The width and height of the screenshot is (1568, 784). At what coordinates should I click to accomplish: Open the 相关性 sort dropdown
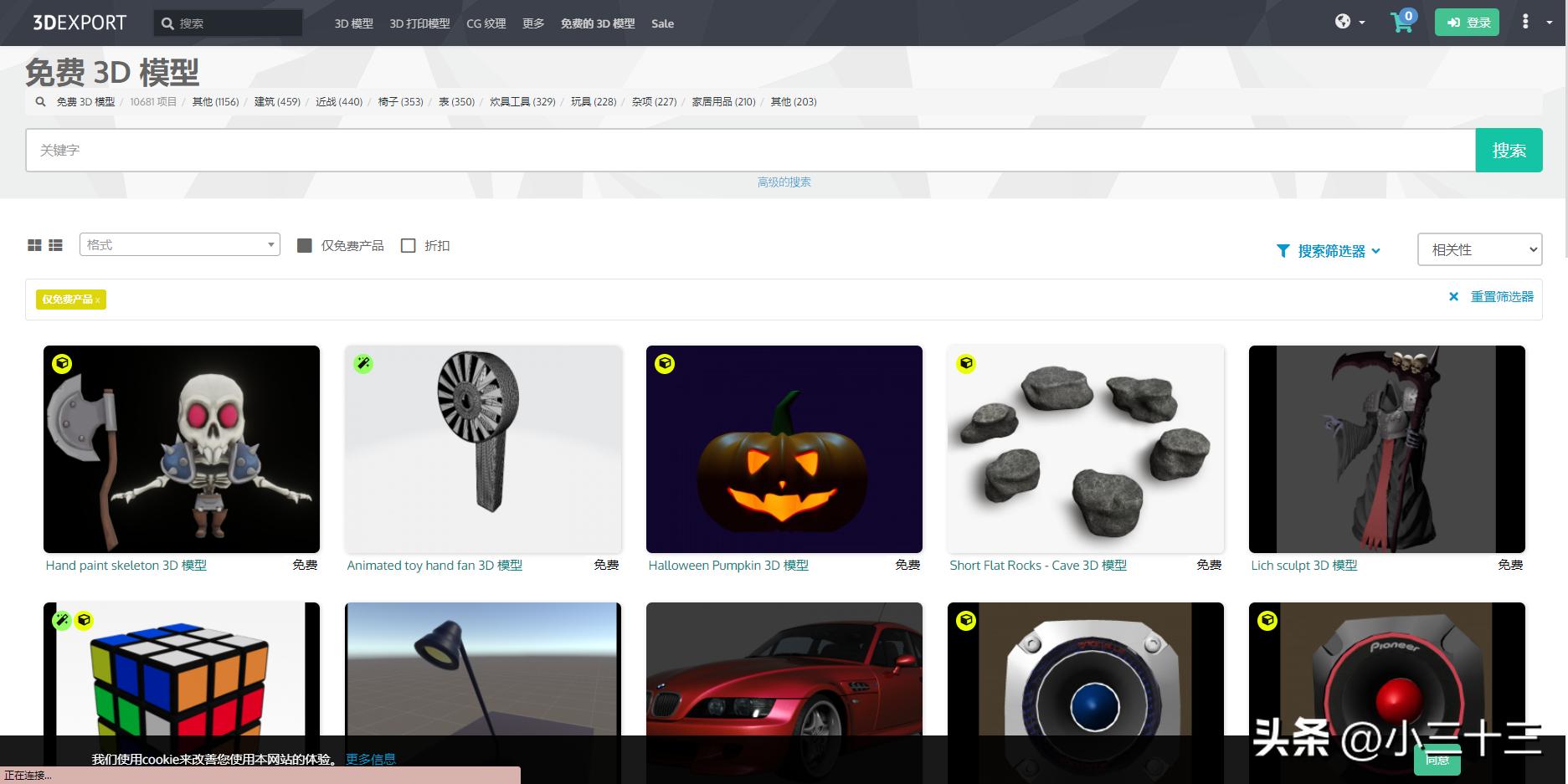[x=1479, y=249]
